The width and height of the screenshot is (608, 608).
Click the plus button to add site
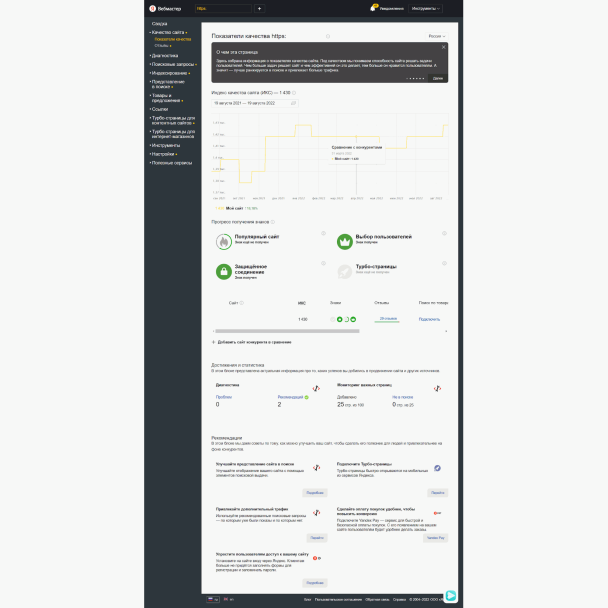(259, 8)
